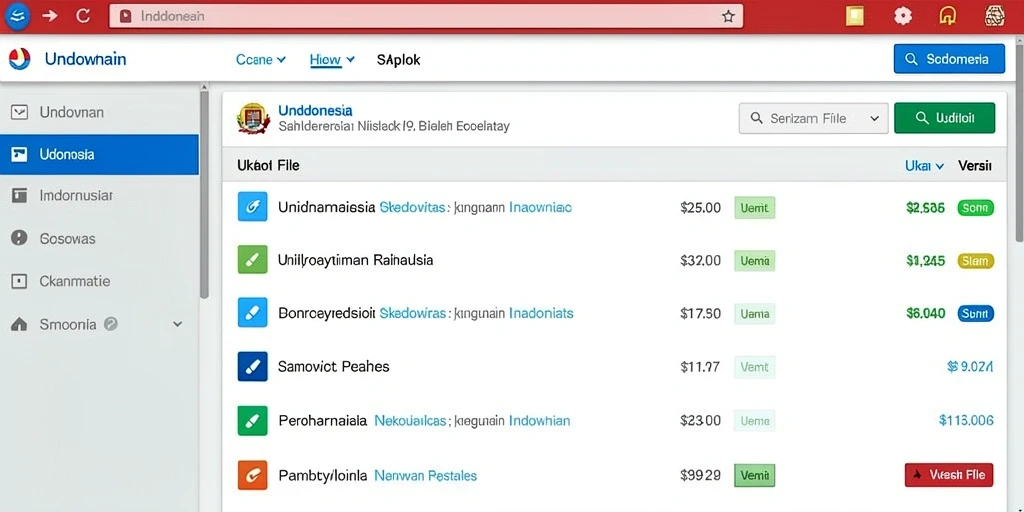Click the blue icon beside Unidnamaiesia row
The height and width of the screenshot is (512, 1024).
coord(252,207)
